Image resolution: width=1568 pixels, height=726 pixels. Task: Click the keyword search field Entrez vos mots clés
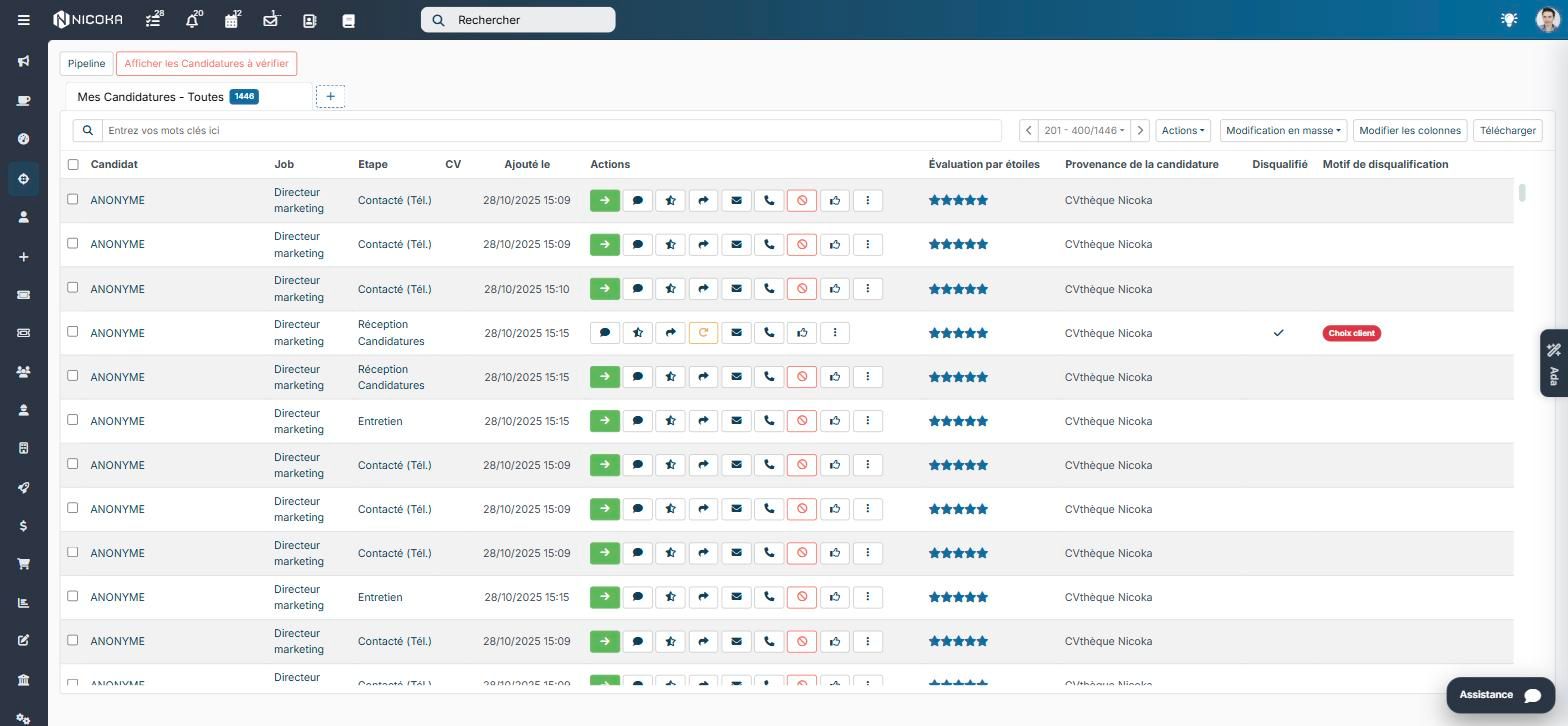pyautogui.click(x=551, y=131)
